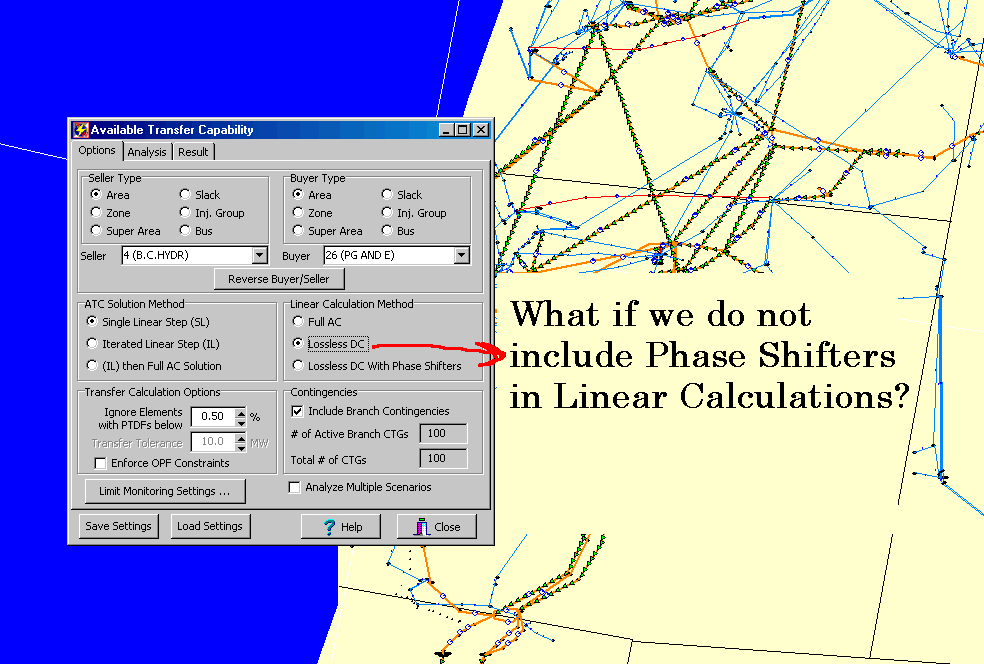Increase the Ignore Elements PTDF value
The height and width of the screenshot is (664, 984).
pyautogui.click(x=240, y=411)
